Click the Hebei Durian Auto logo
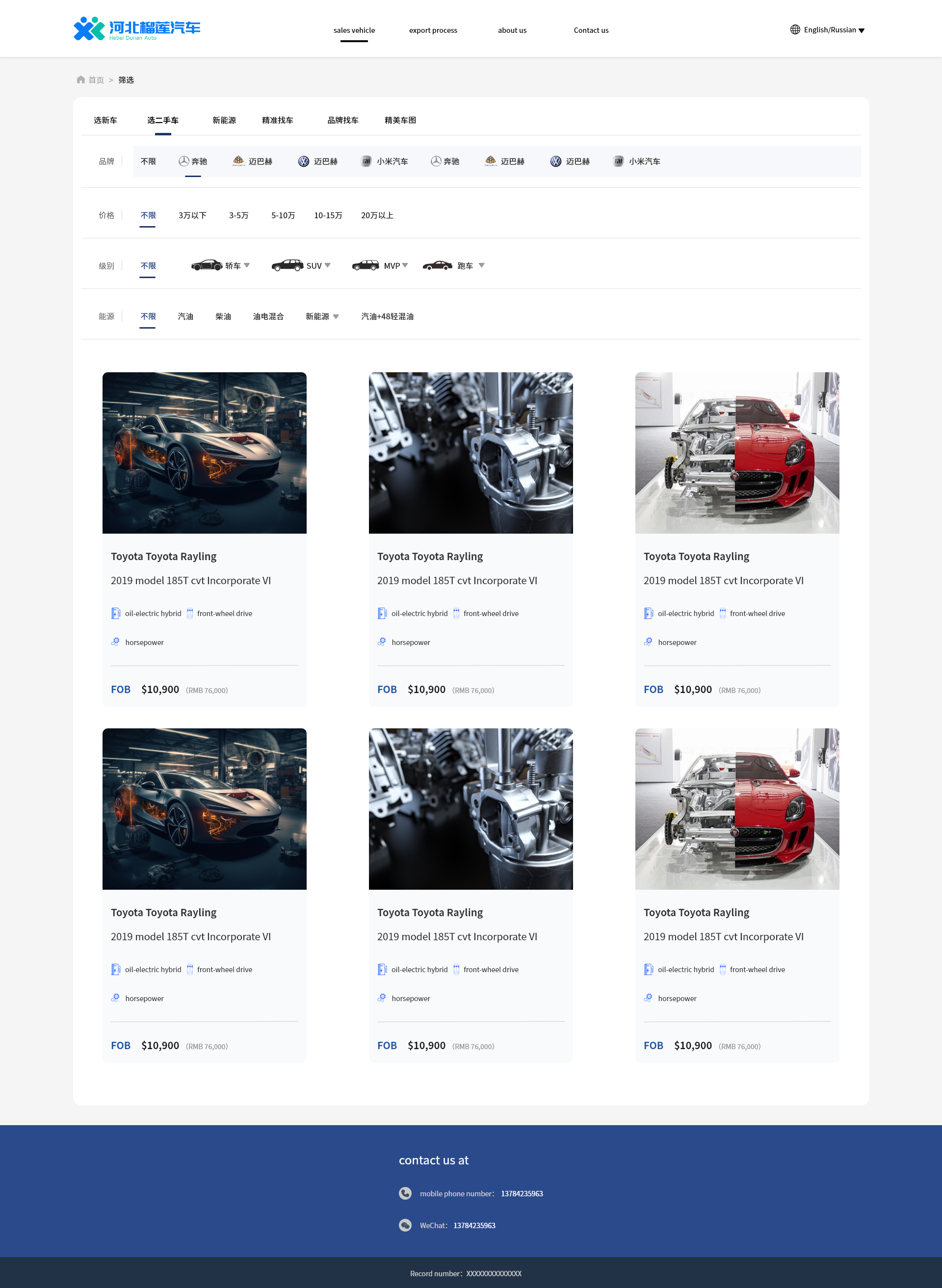Screen dimensions: 942x1288 [137, 28]
